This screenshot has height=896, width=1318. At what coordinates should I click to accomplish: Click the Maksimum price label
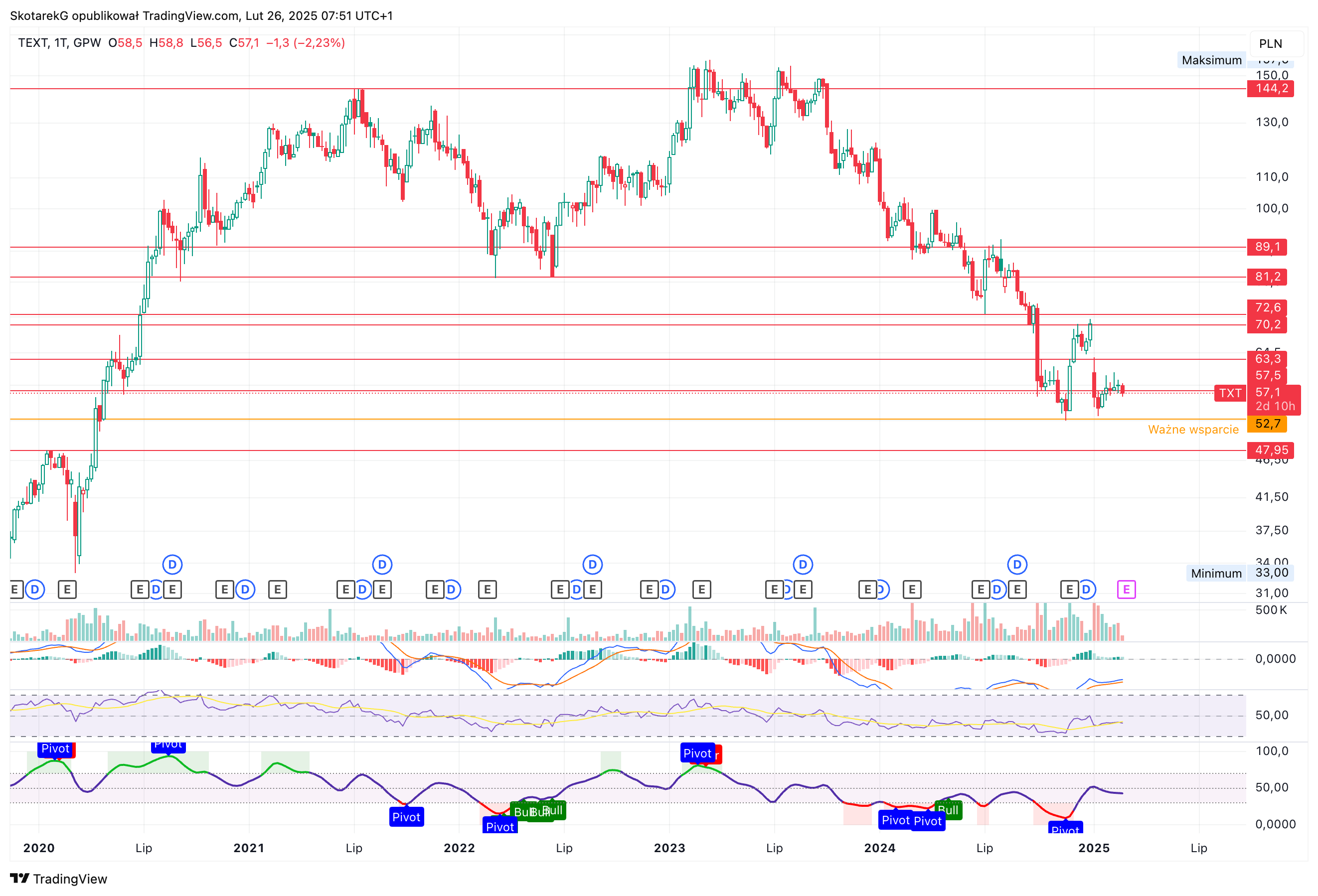1211,60
